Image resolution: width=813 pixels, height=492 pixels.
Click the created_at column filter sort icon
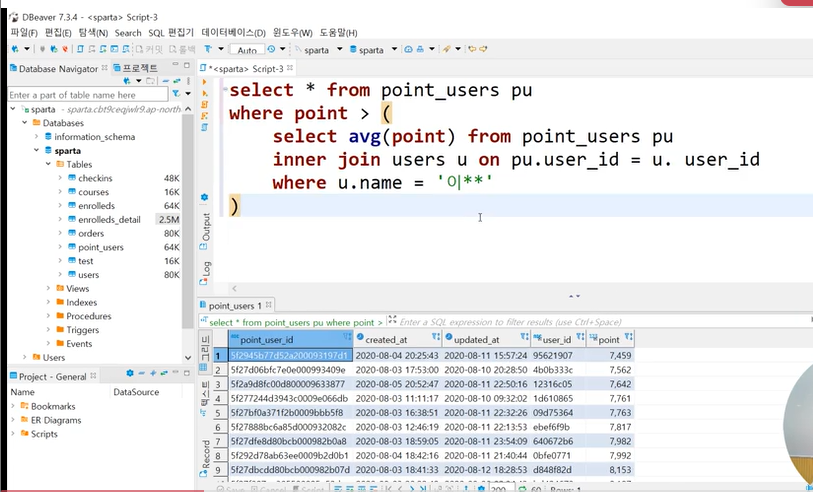click(436, 338)
